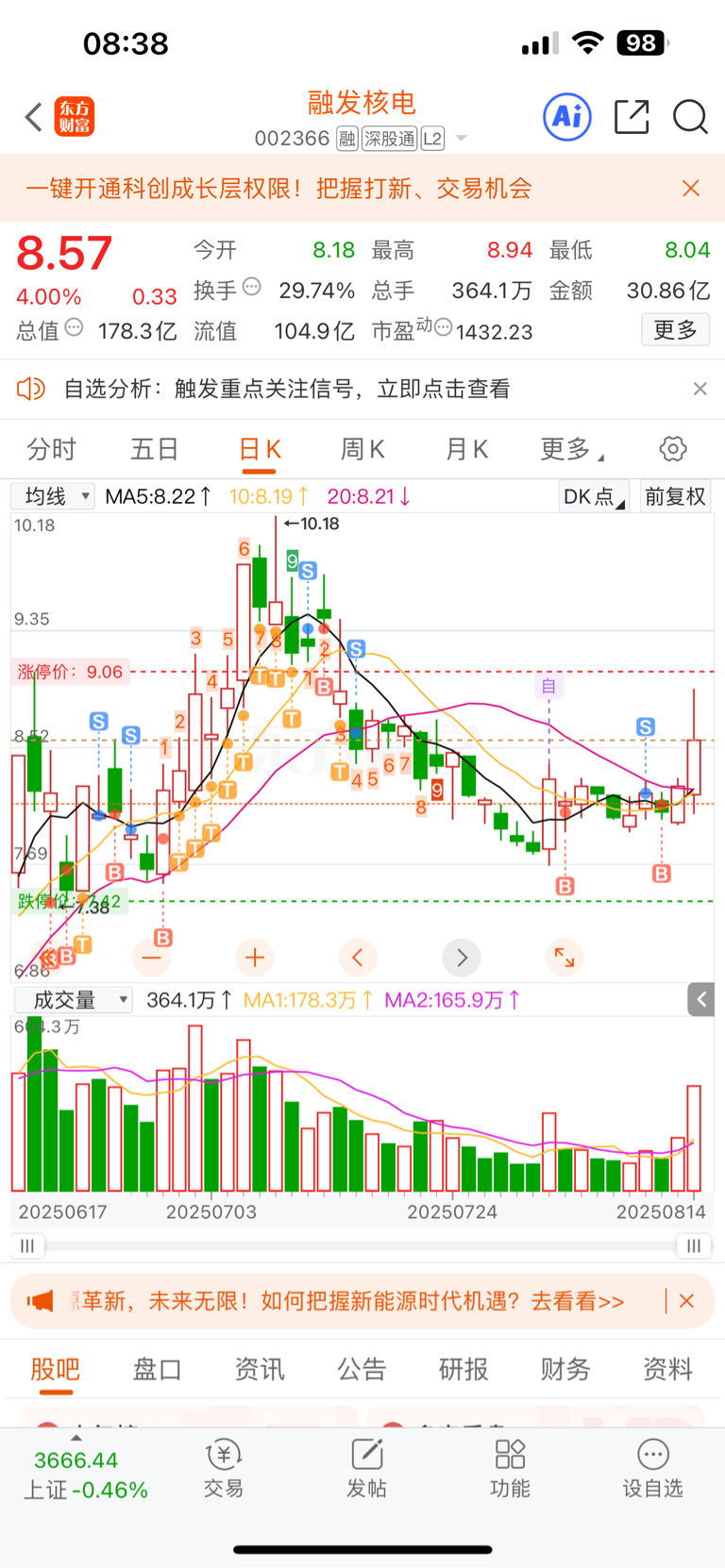The width and height of the screenshot is (725, 1568).
Task: Select the 日K tab
Action: point(260,450)
